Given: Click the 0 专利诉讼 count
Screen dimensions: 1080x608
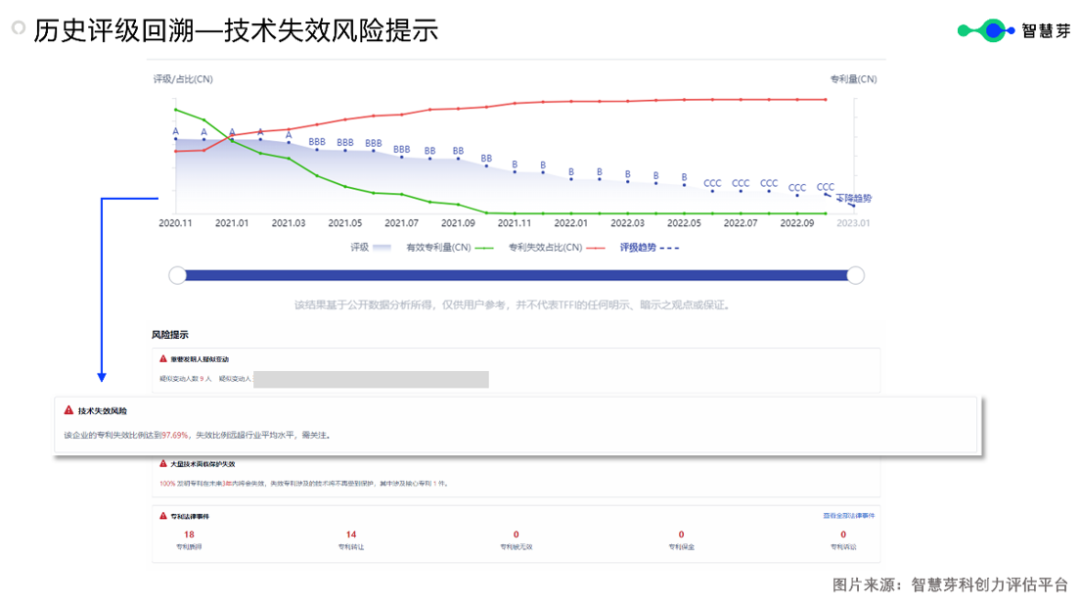Looking at the screenshot, I should pos(843,535).
